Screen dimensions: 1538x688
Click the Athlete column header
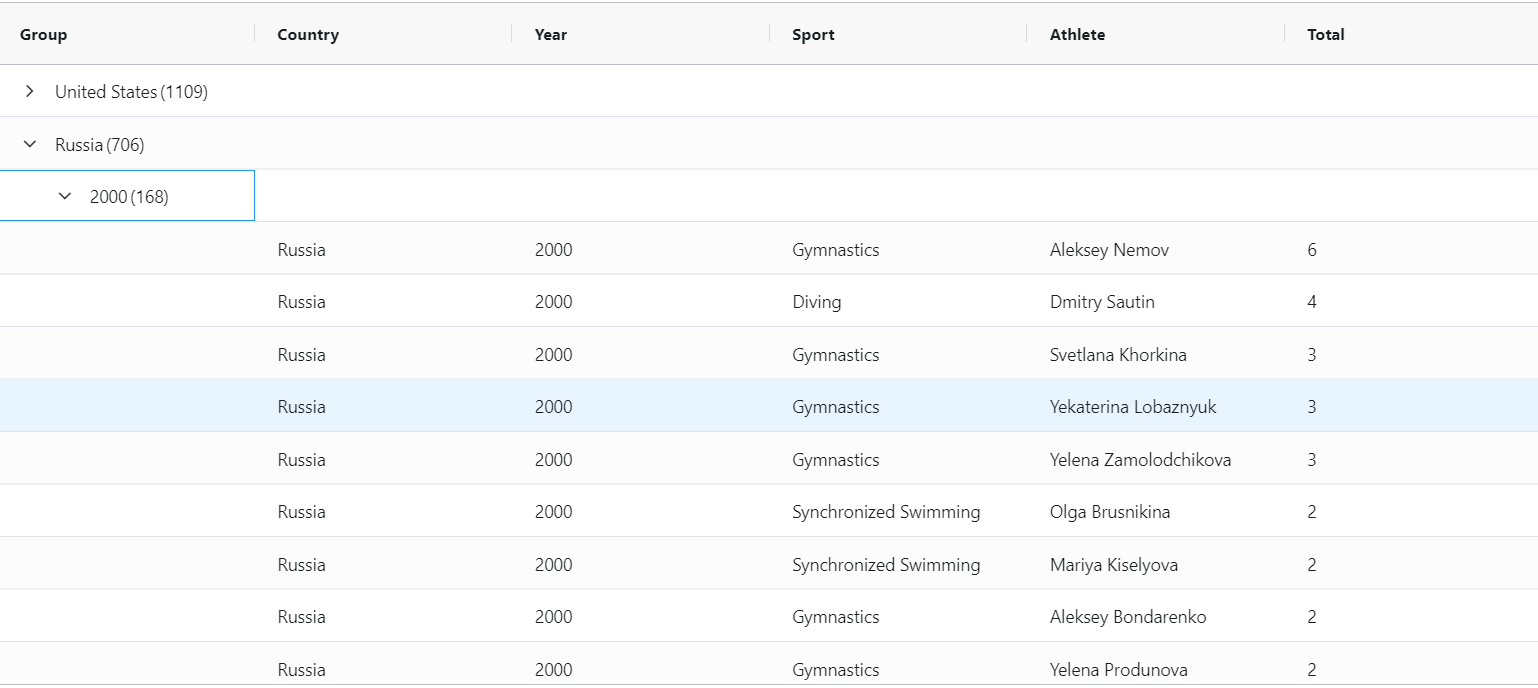(x=1077, y=35)
